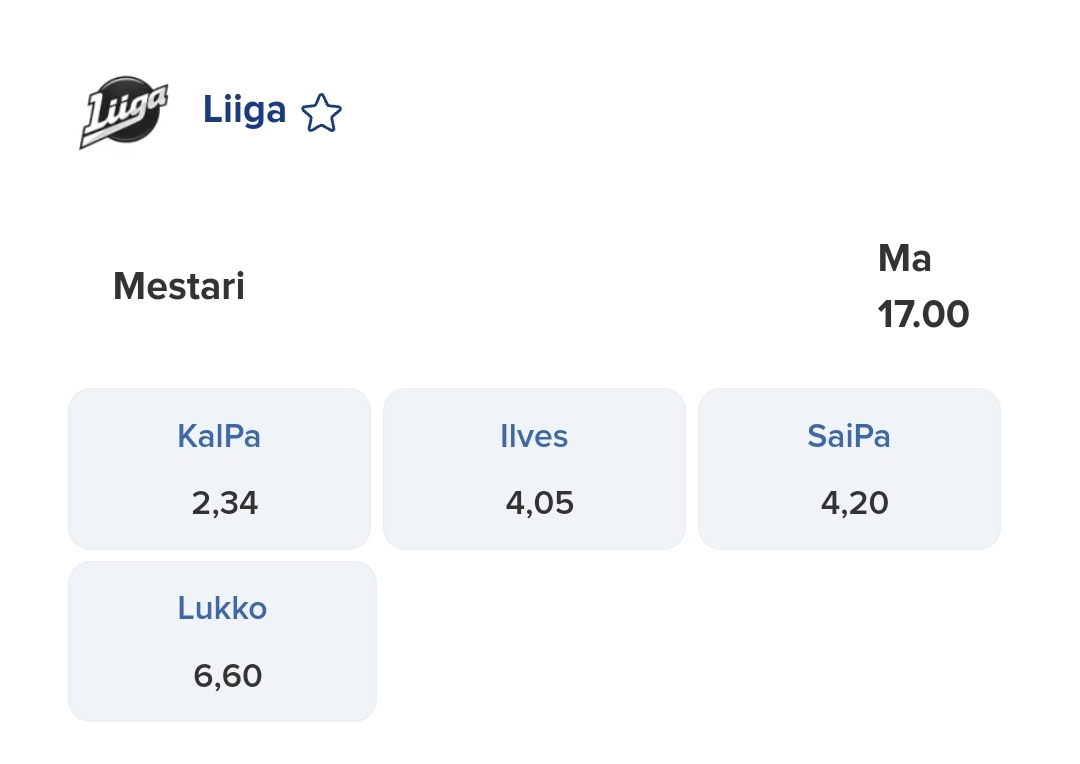Viewport: 1080px width, 764px height.
Task: Click the Ma day label
Action: [x=904, y=259]
